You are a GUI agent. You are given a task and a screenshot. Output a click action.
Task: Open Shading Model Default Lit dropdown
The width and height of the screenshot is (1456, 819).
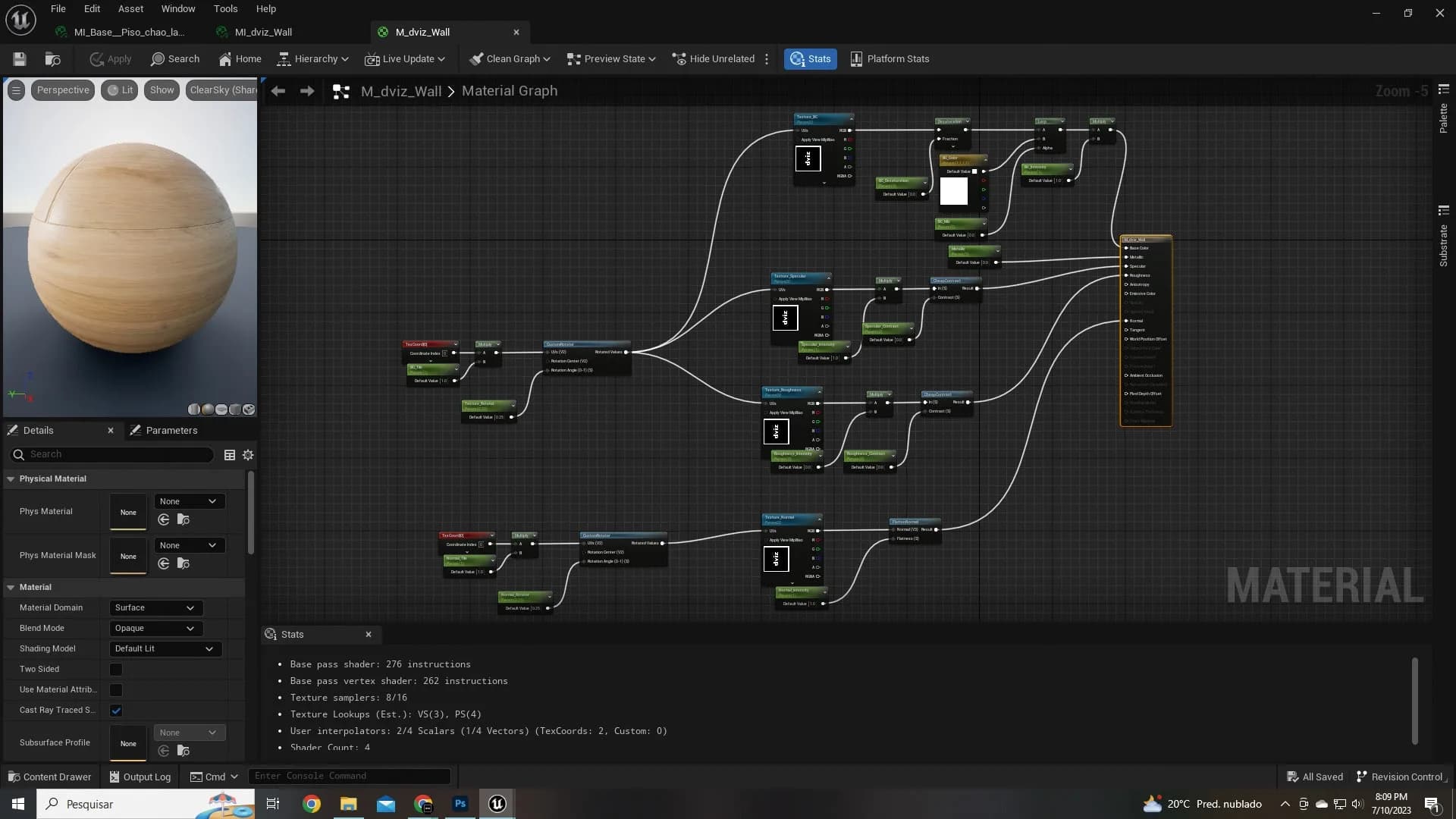coord(165,649)
